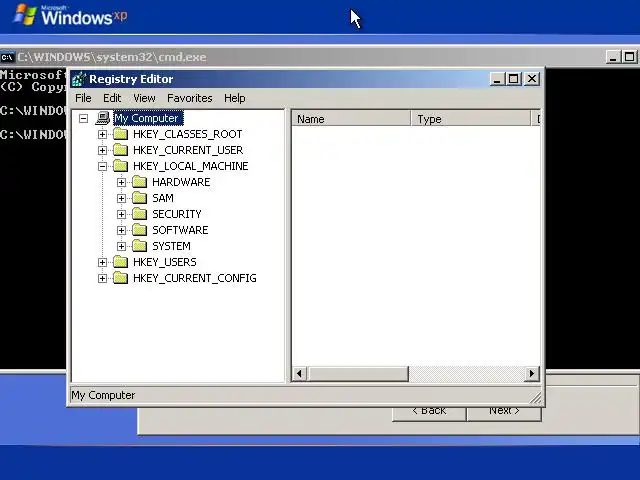Screen dimensions: 640x480
Task: Click the SECURITY folder icon
Action: click(x=140, y=214)
